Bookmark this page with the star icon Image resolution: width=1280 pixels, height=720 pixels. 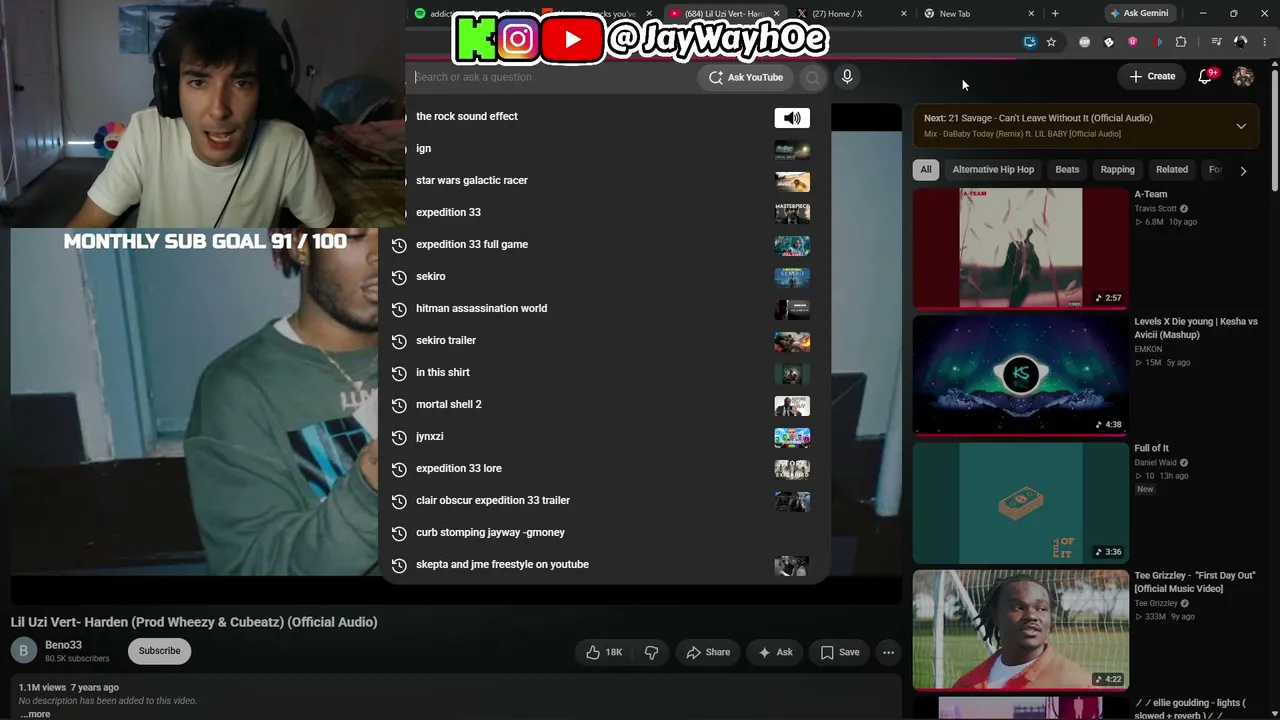pyautogui.click(x=1051, y=42)
